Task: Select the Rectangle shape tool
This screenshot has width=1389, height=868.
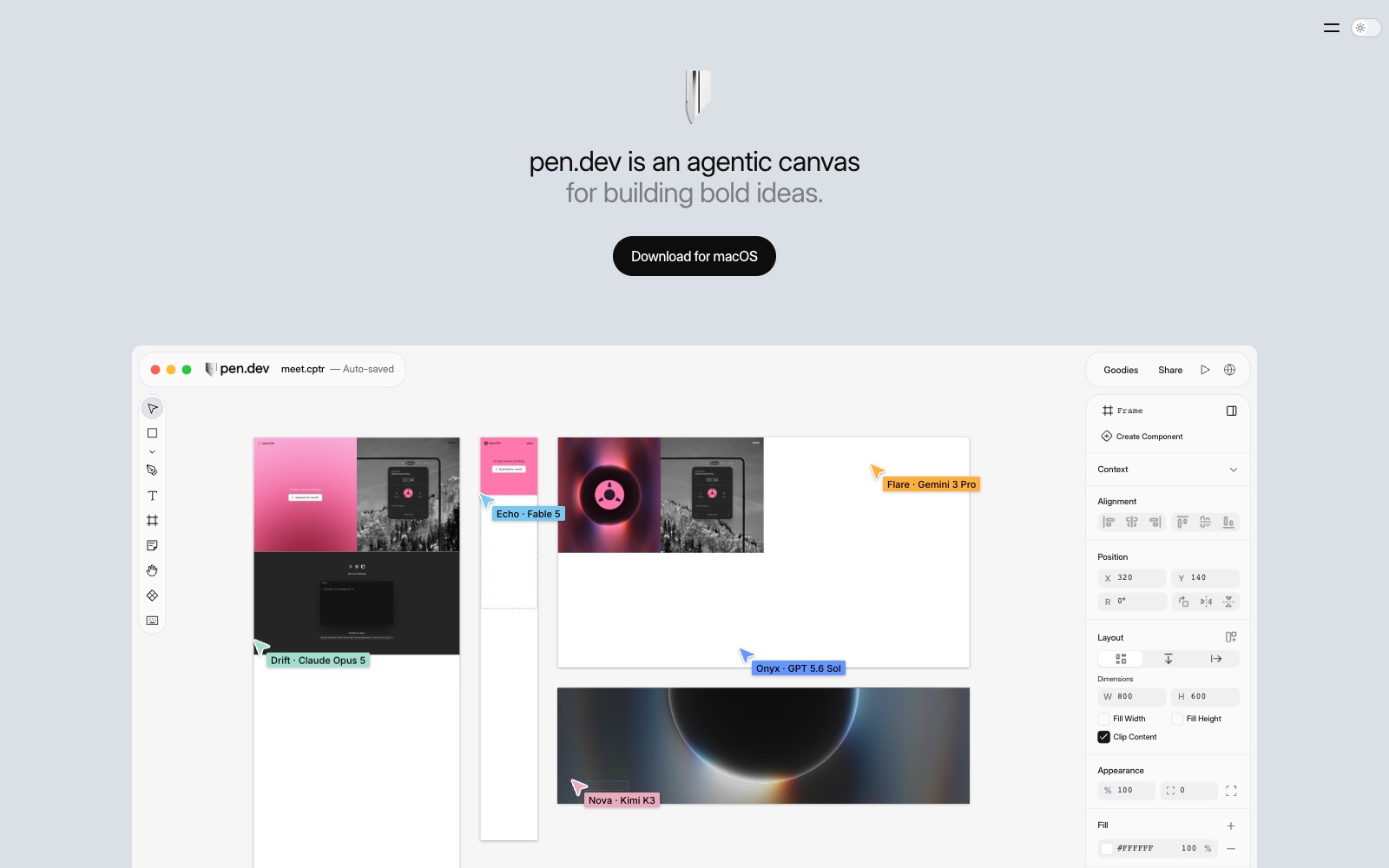Action: click(x=152, y=433)
